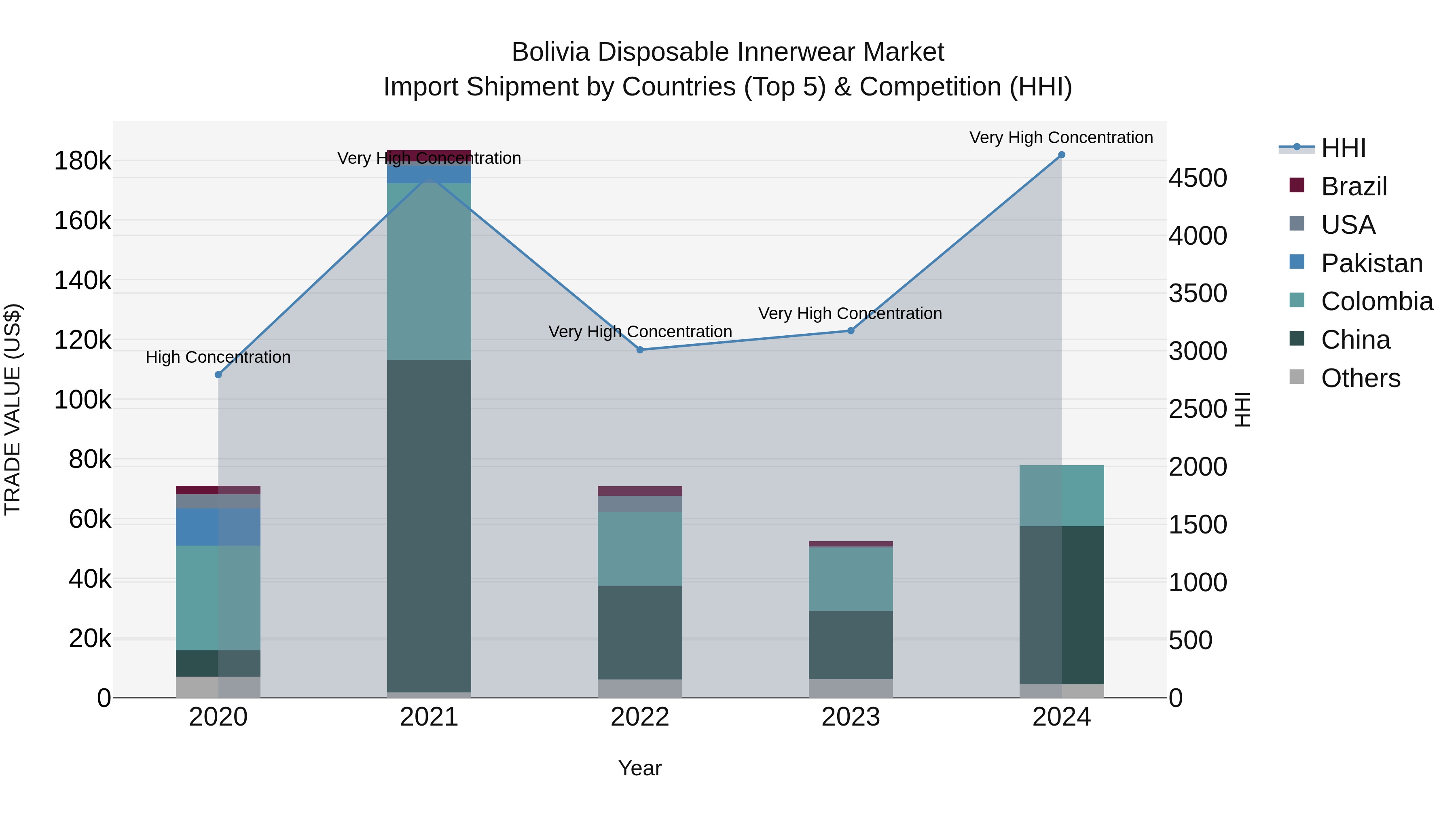Click the 2021 HHI line peak
1456x819 pixels.
429,179
